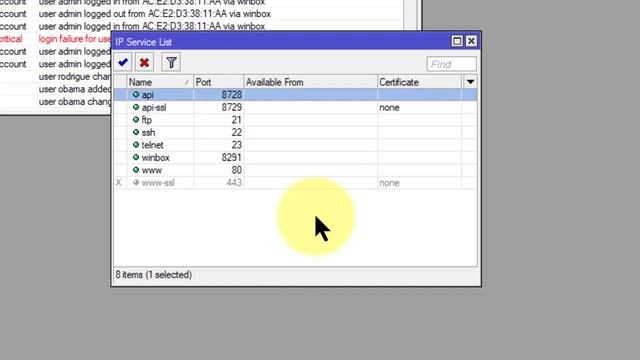Select the www service row
640x360 pixels.
[x=295, y=170]
